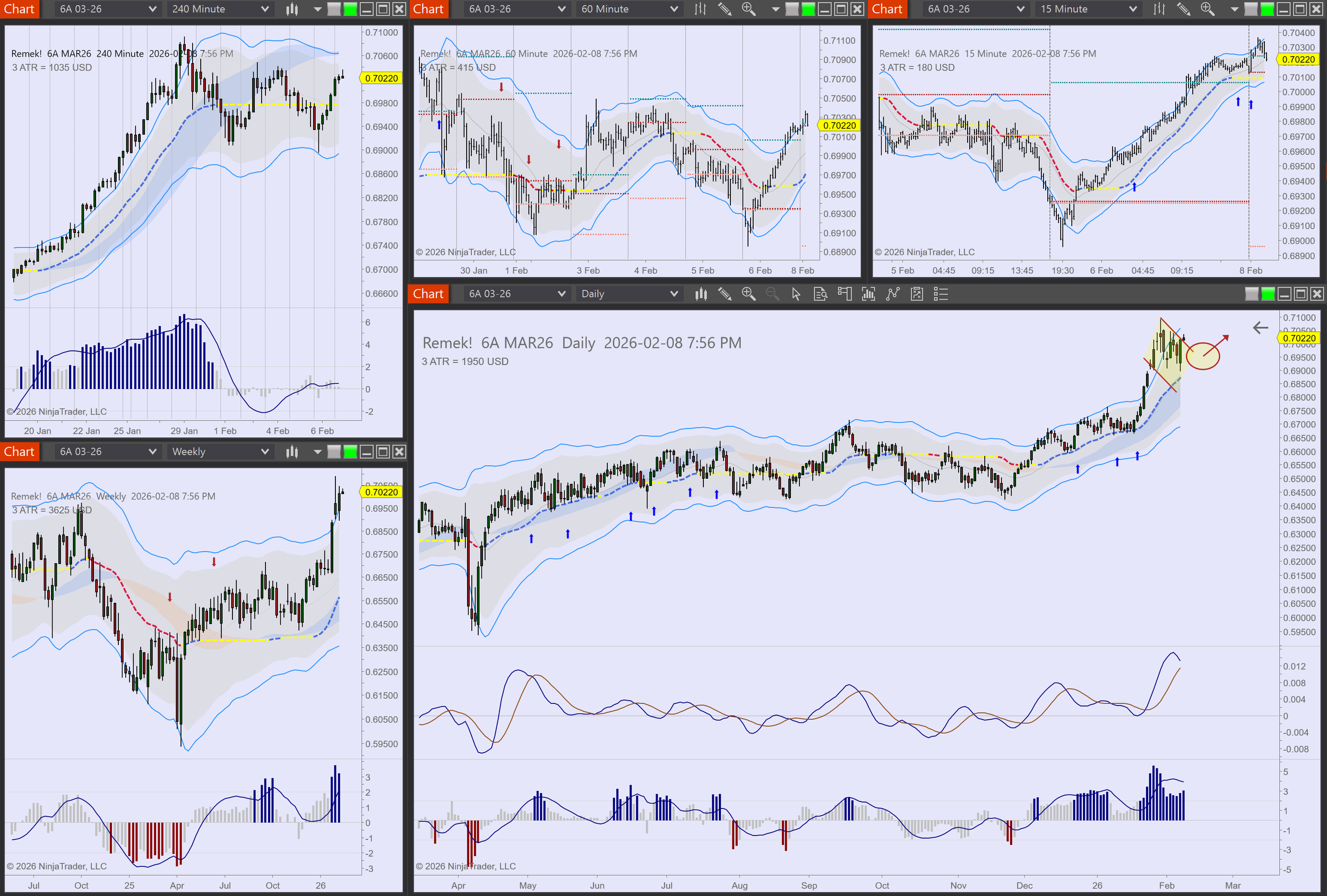Click yellow 0.70220 price marker on Daily chart
This screenshot has width=1327, height=896.
[1298, 338]
